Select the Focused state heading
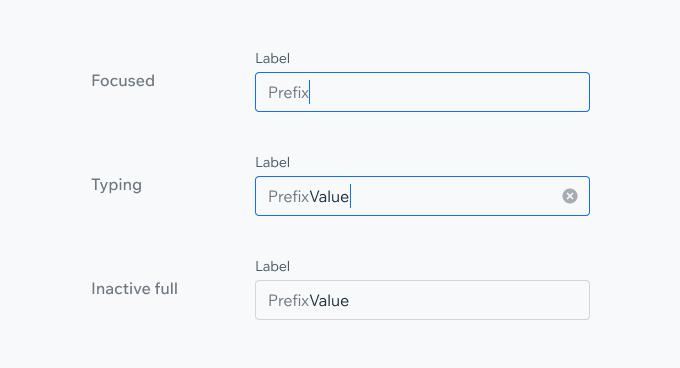This screenshot has width=680, height=368. coord(123,81)
